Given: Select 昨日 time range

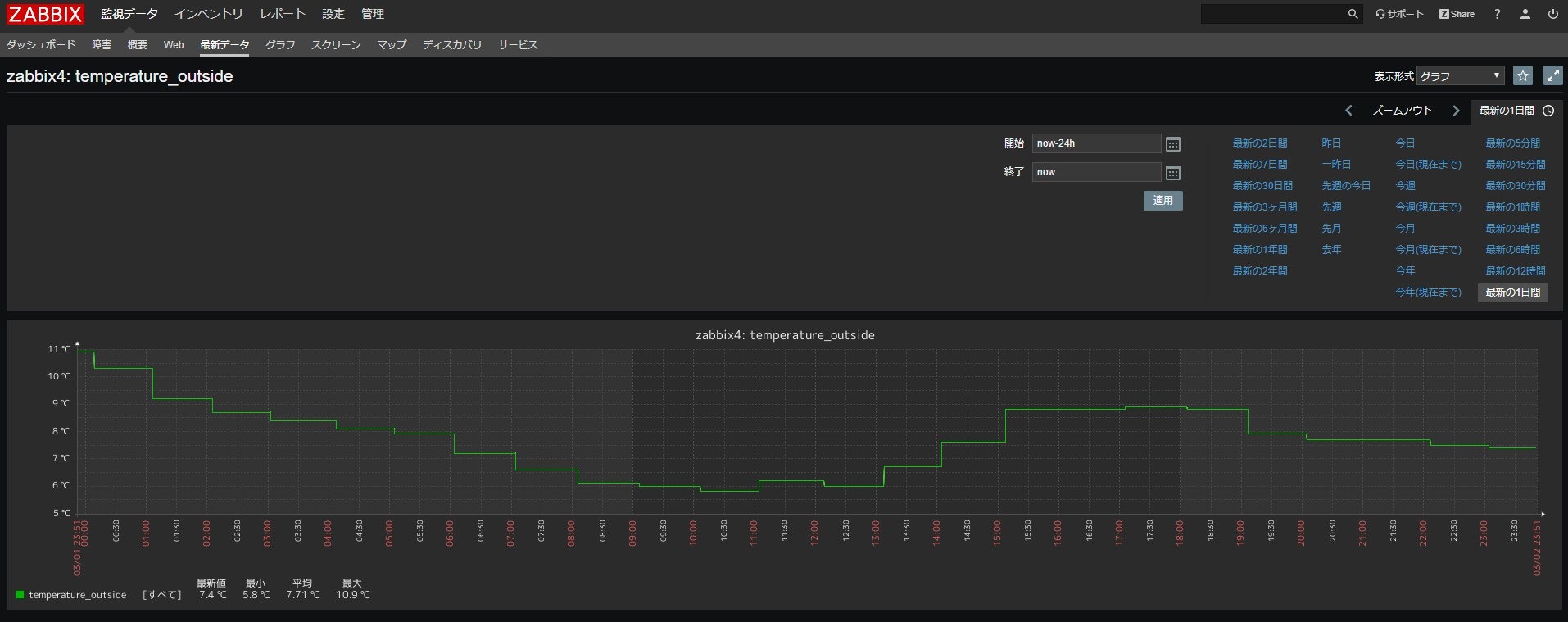Looking at the screenshot, I should click(1331, 143).
